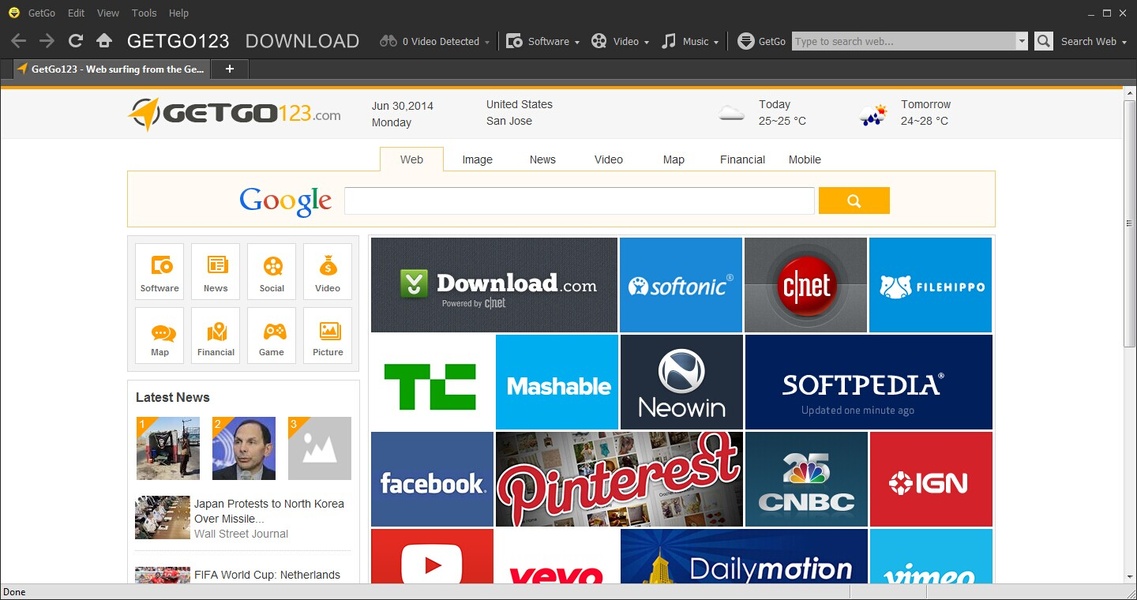Open Latest News thumbnail number 2
Viewport: 1137px width, 600px height.
(244, 448)
